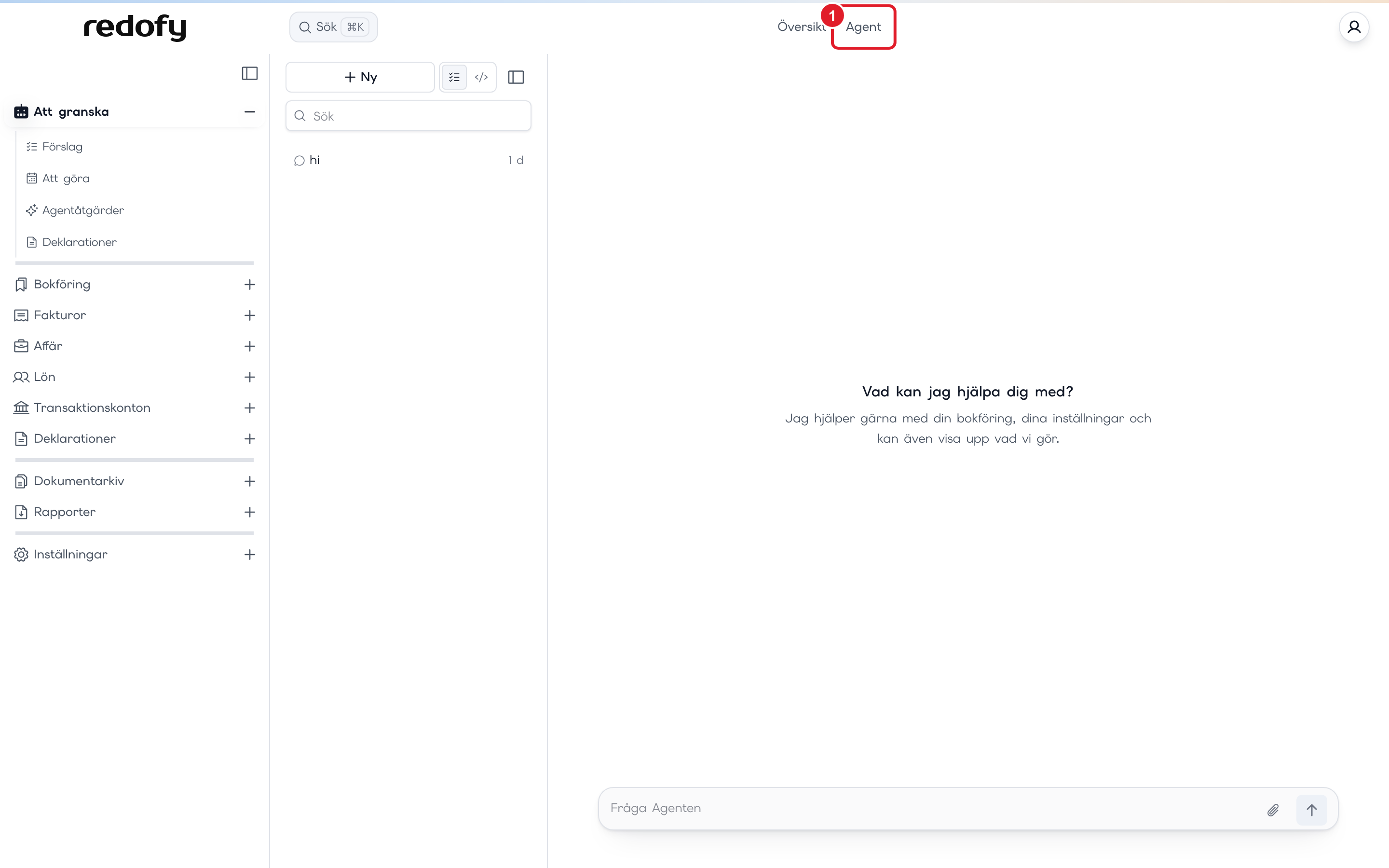Open the user profile icon
Viewport: 1389px width, 868px height.
point(1354,27)
